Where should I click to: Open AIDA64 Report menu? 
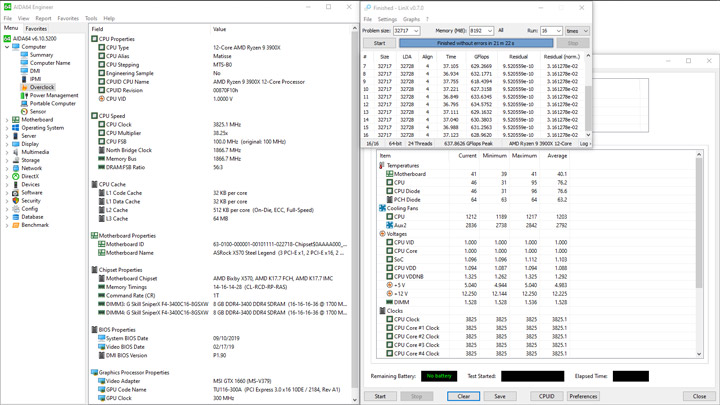pyautogui.click(x=43, y=18)
